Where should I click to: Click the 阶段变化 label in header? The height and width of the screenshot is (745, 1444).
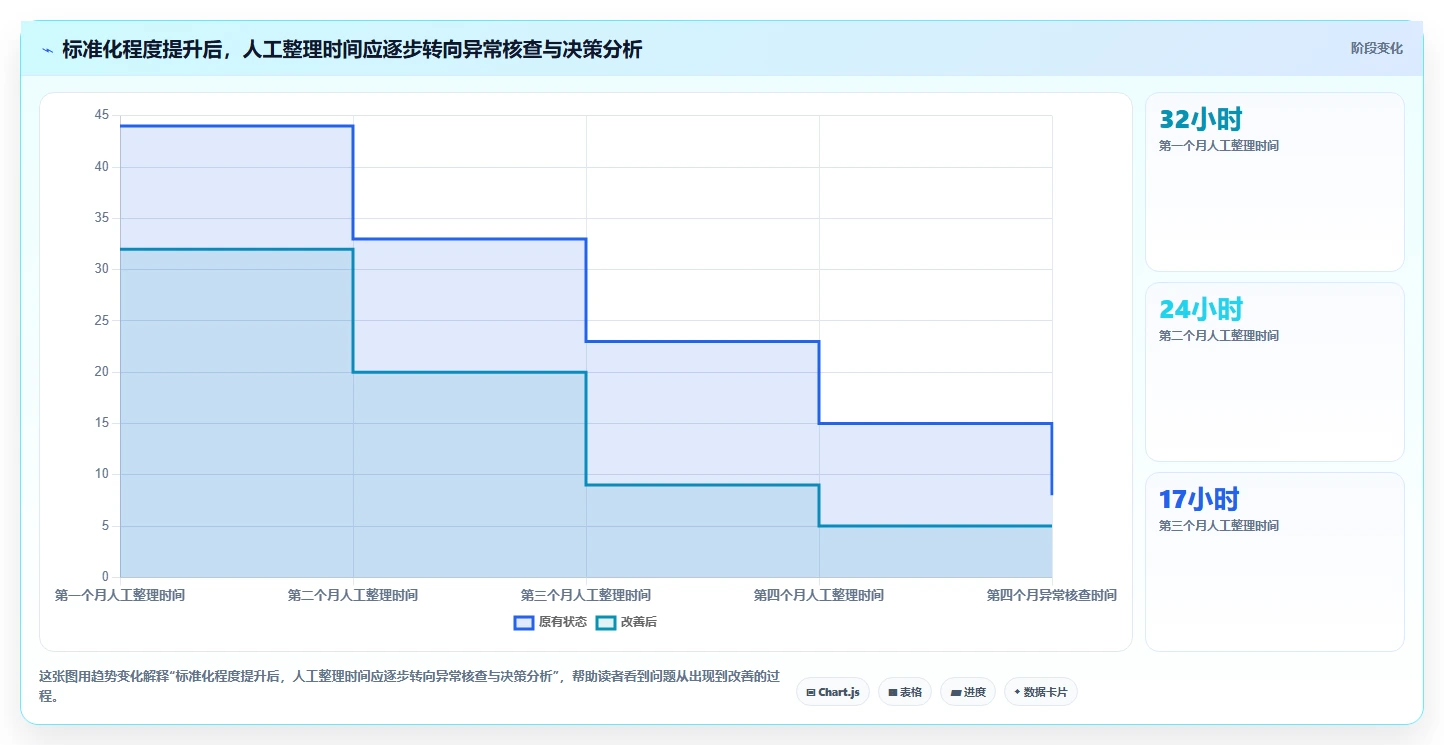click(1377, 48)
